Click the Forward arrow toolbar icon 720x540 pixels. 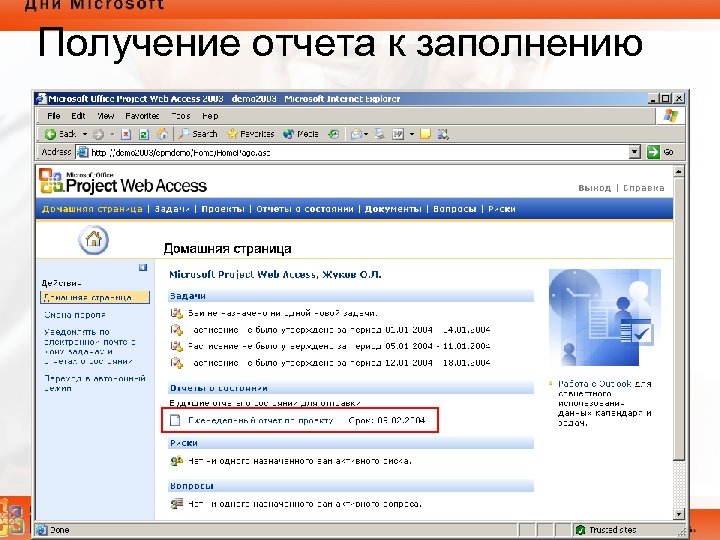tap(98, 134)
